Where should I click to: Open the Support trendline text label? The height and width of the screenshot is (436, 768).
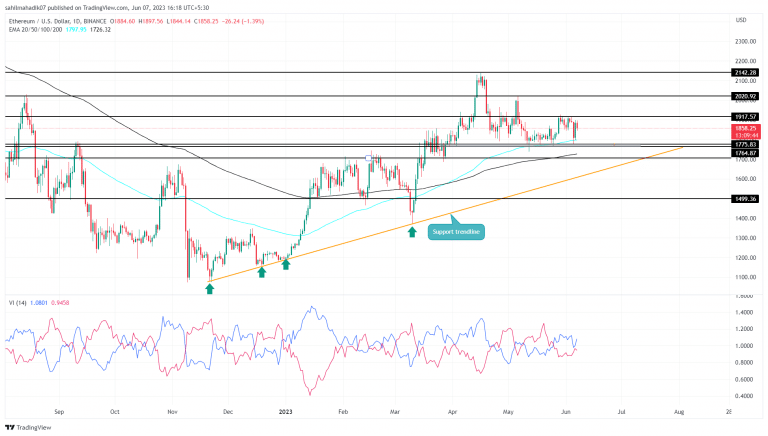(x=457, y=232)
